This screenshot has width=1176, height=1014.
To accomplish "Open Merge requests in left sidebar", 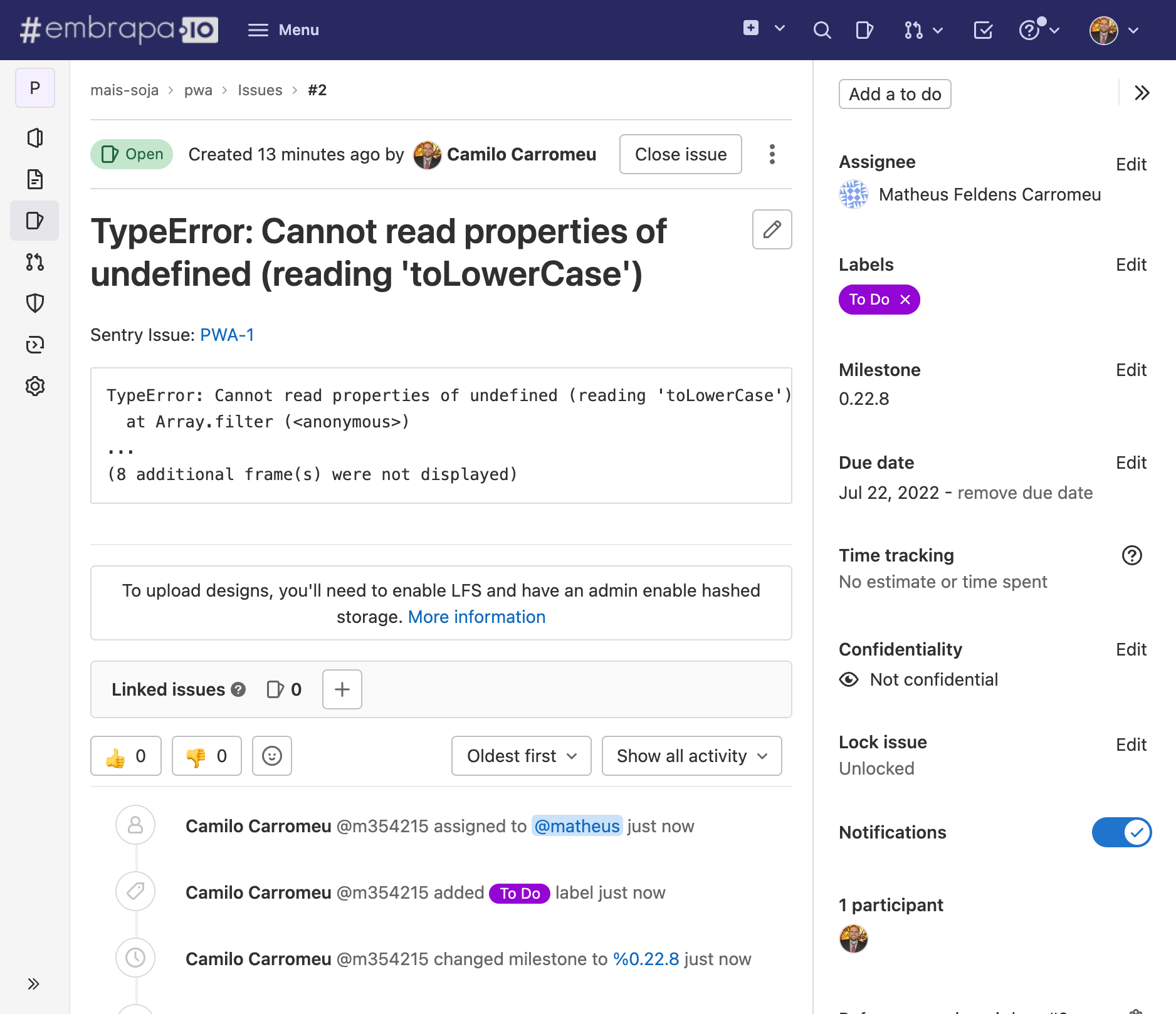I will 35,262.
